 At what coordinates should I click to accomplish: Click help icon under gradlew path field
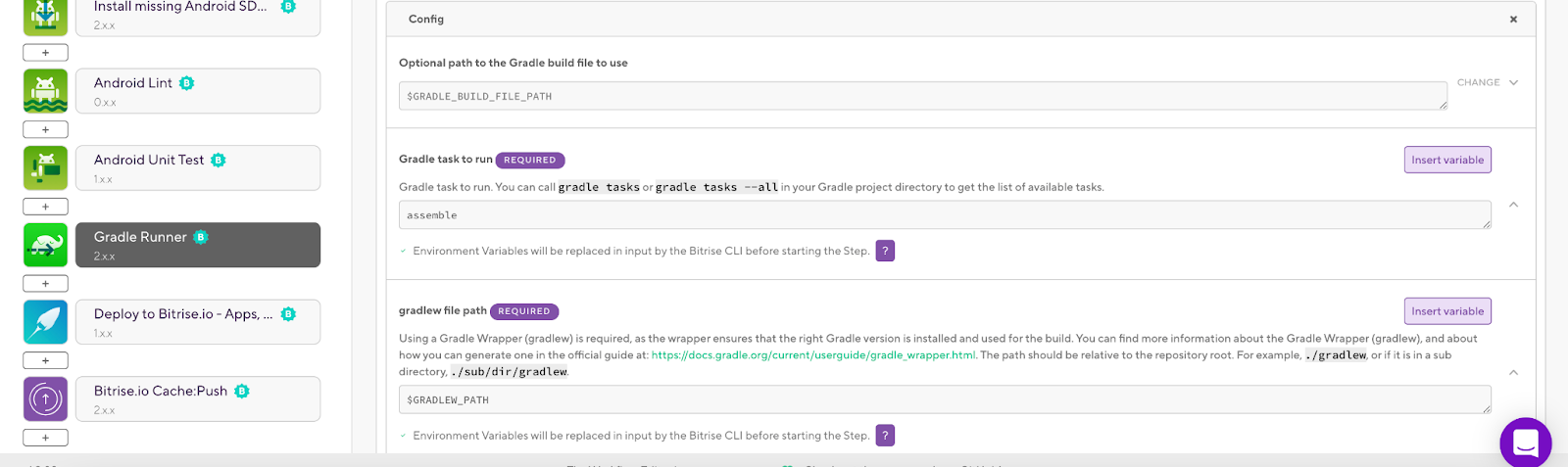pos(885,436)
